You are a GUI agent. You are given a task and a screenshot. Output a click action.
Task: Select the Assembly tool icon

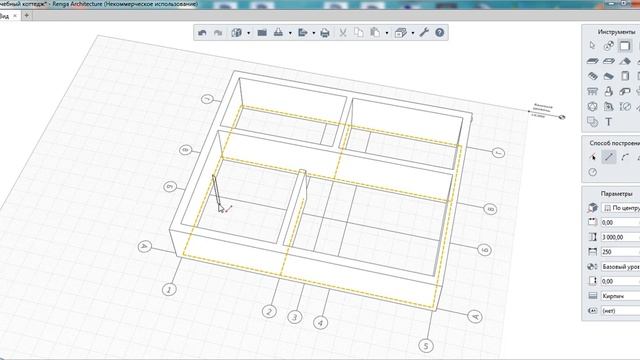[x=593, y=122]
